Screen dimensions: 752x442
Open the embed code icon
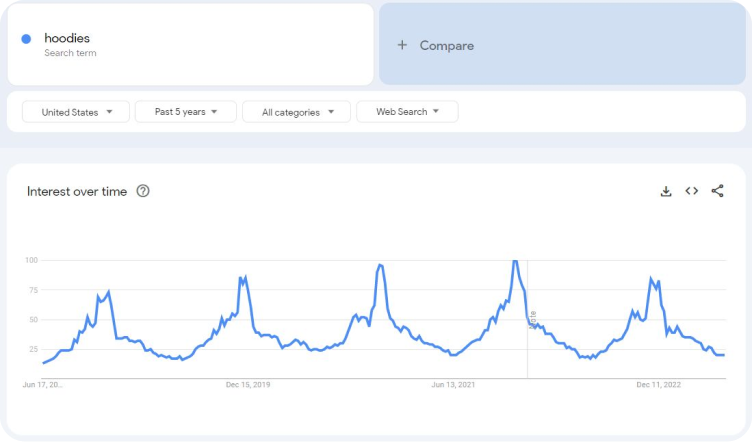pos(692,191)
